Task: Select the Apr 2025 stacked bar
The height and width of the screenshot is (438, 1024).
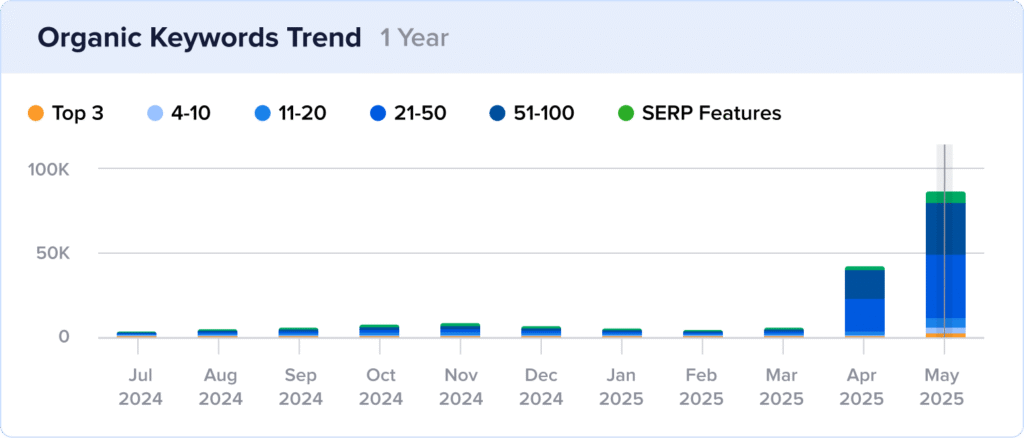Action: point(865,302)
